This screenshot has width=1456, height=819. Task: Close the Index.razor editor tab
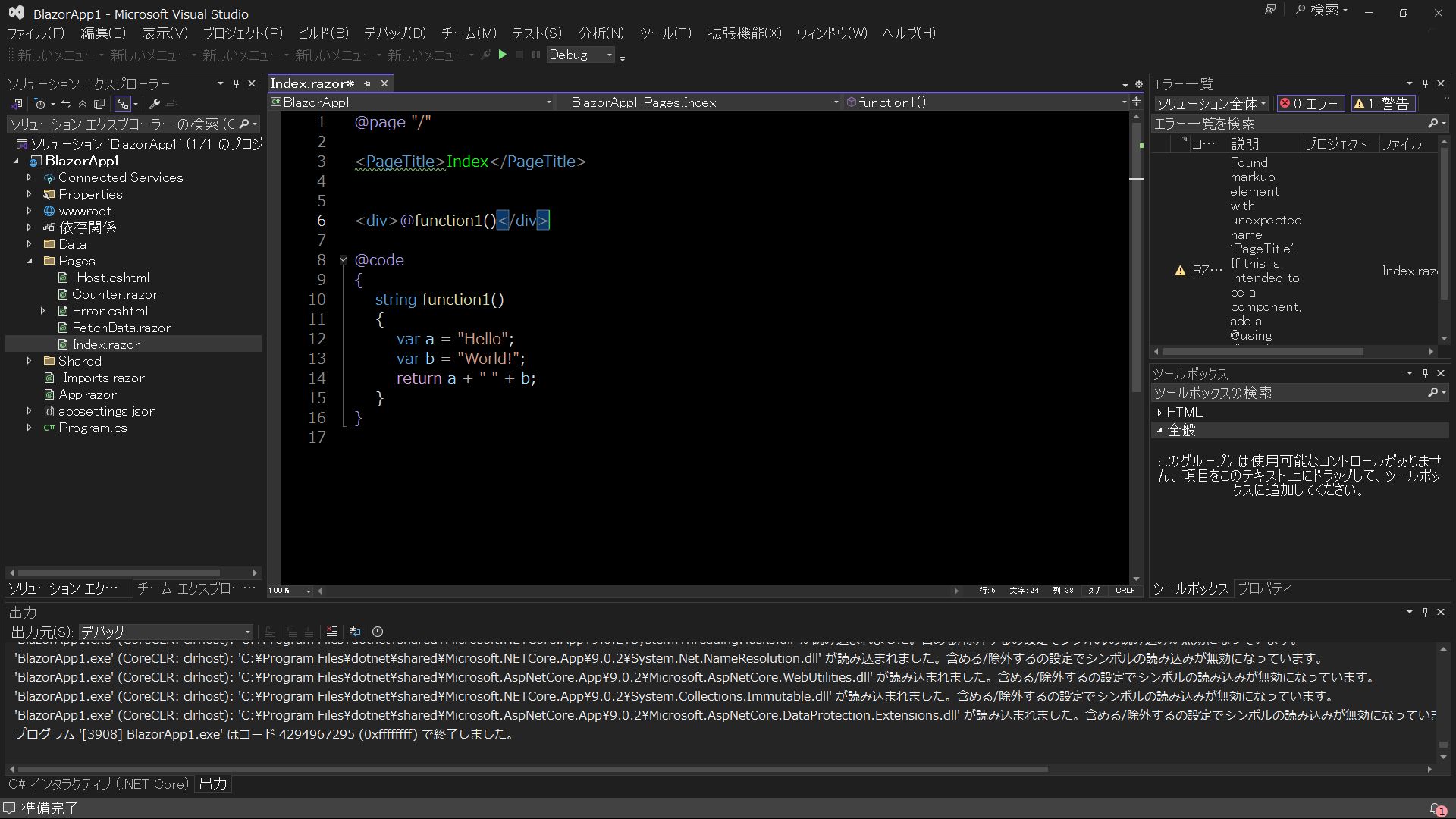384,83
